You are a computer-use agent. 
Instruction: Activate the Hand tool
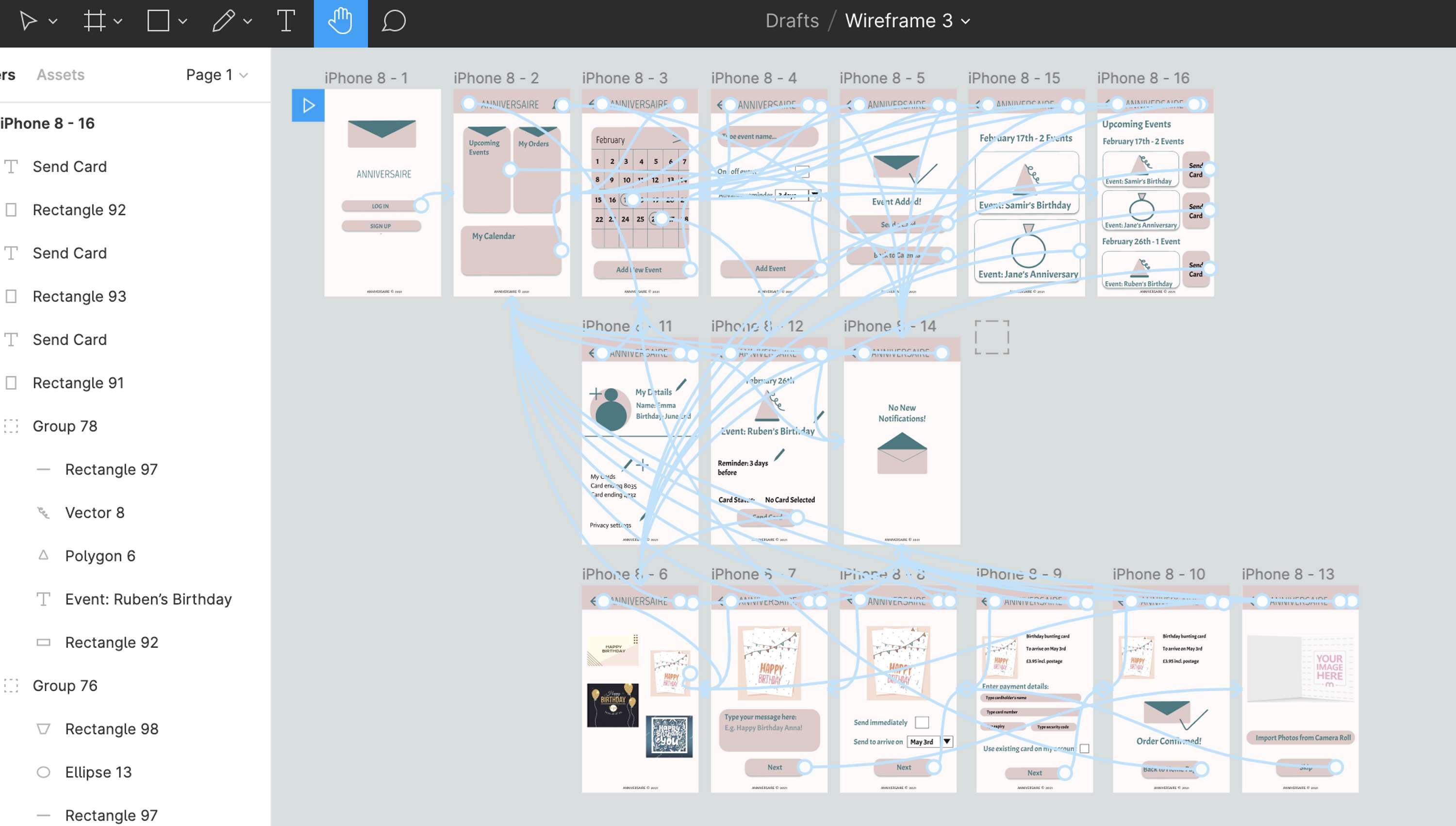click(x=340, y=23)
